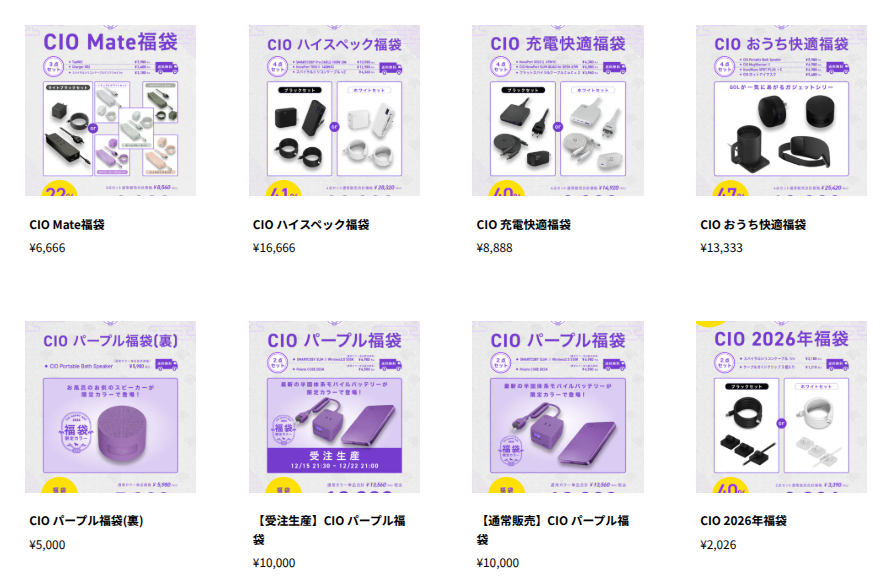884x582 pixels.
Task: Open the CIO 2026年福袋 product image
Action: [781, 407]
